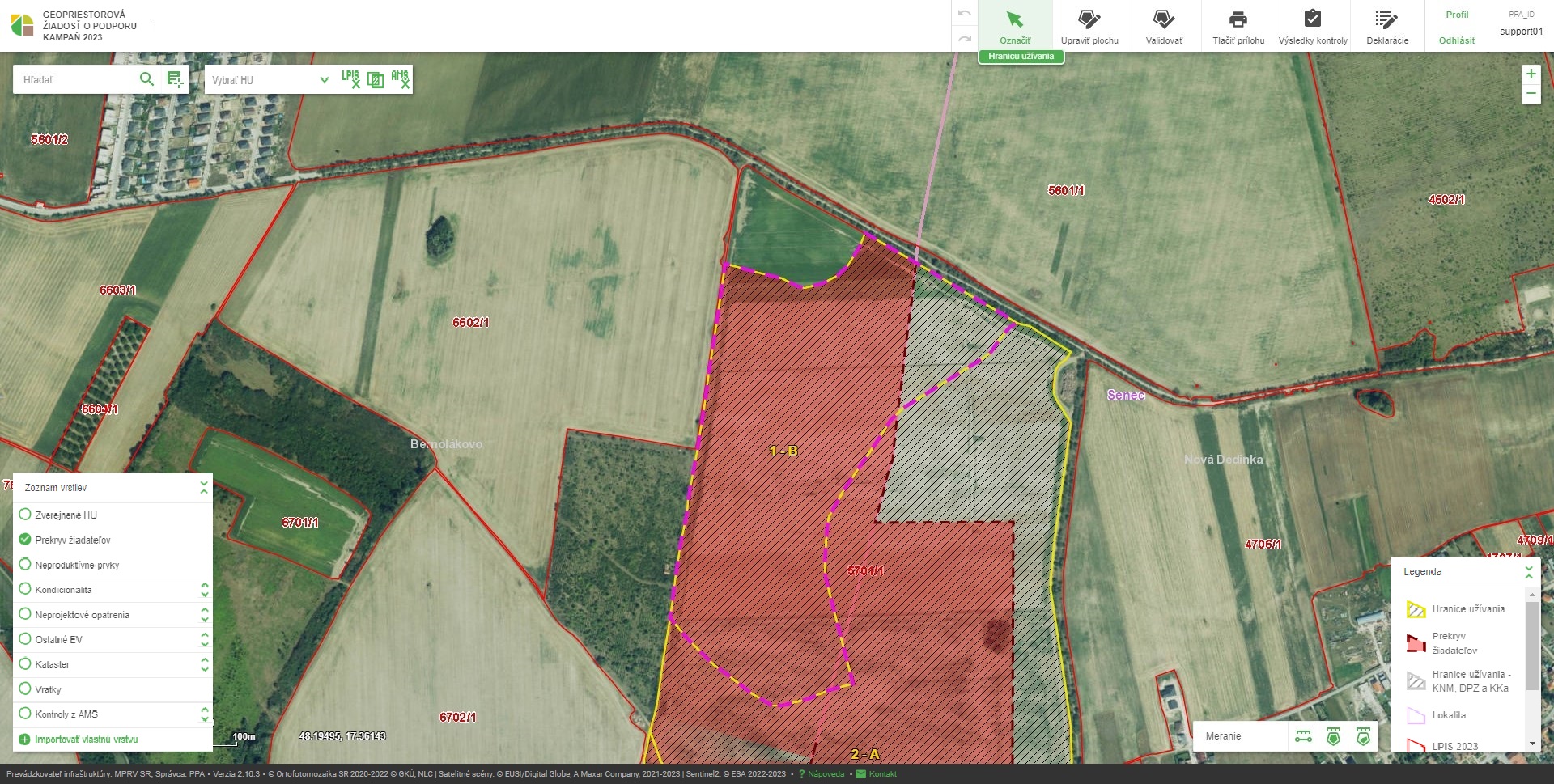The height and width of the screenshot is (784, 1554).
Task: Disable the Prekryv žiadateľov layer
Action: click(x=25, y=540)
